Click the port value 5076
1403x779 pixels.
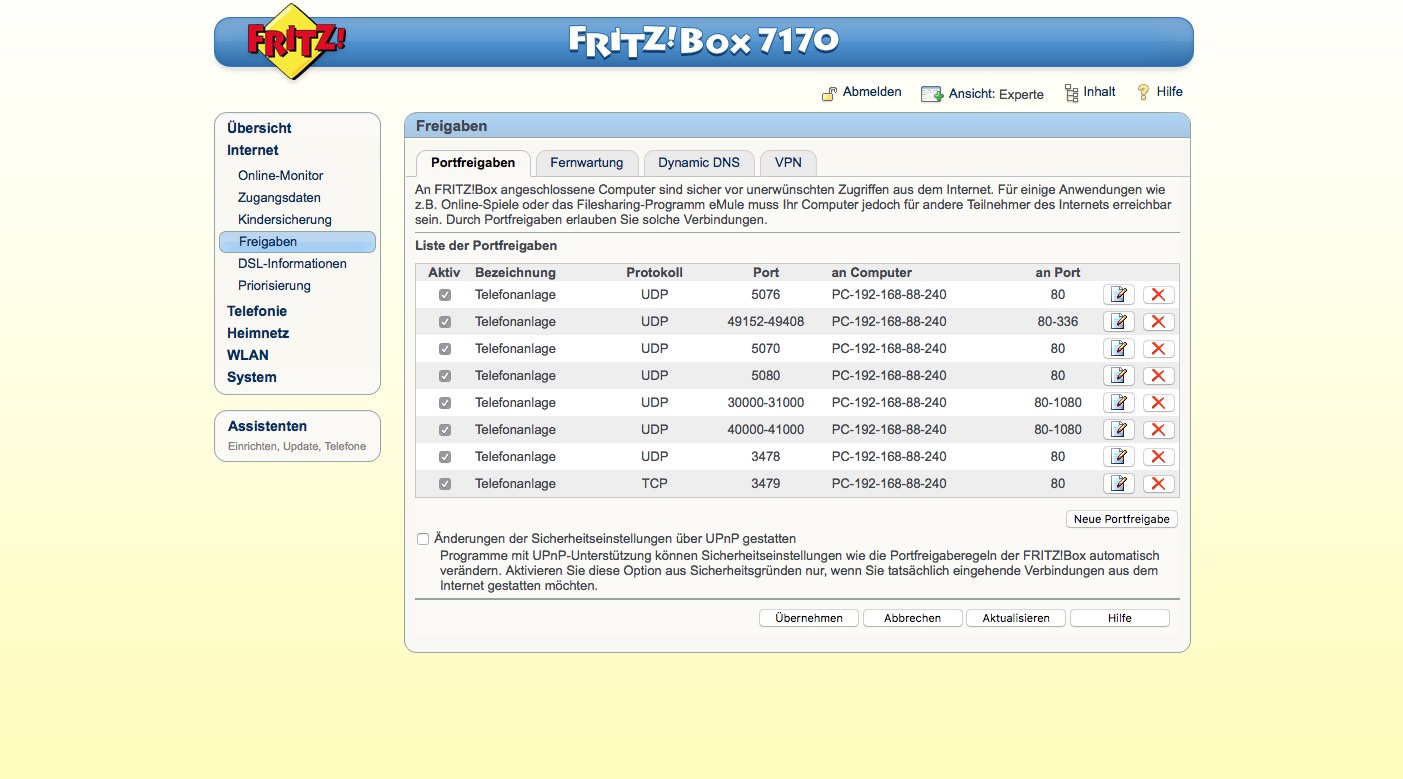click(x=766, y=295)
